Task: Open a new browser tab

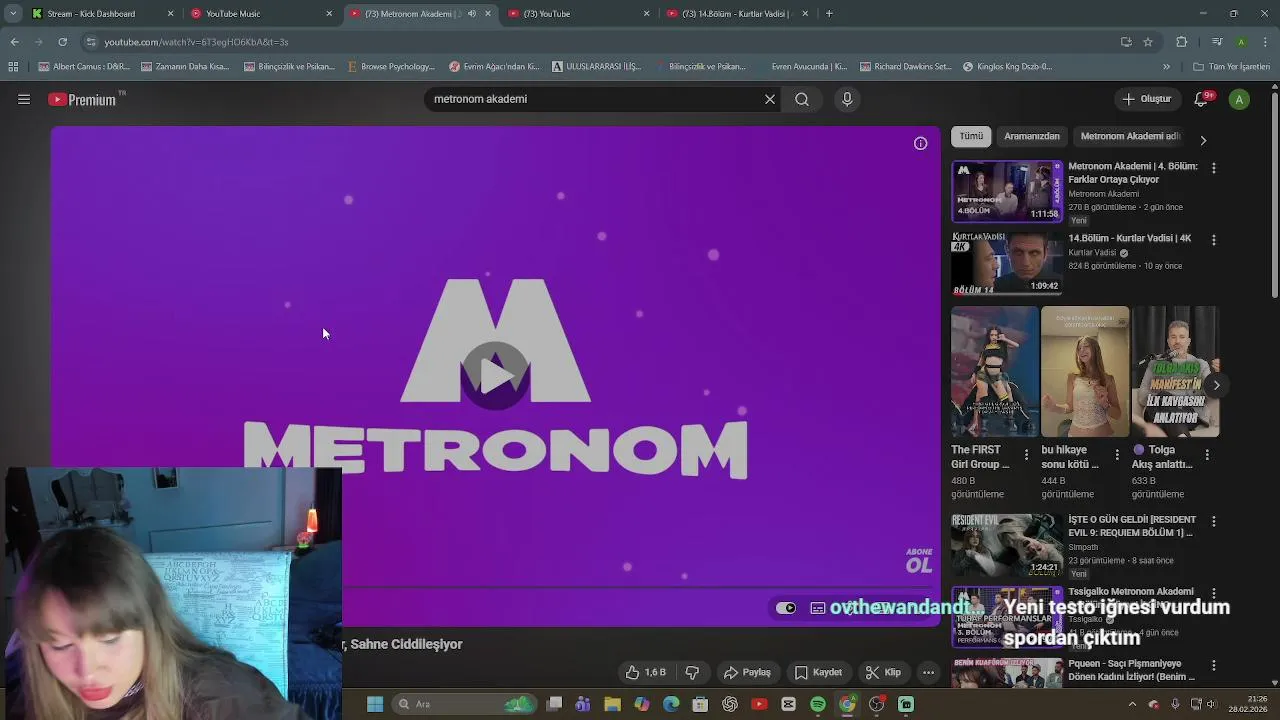Action: point(829,14)
